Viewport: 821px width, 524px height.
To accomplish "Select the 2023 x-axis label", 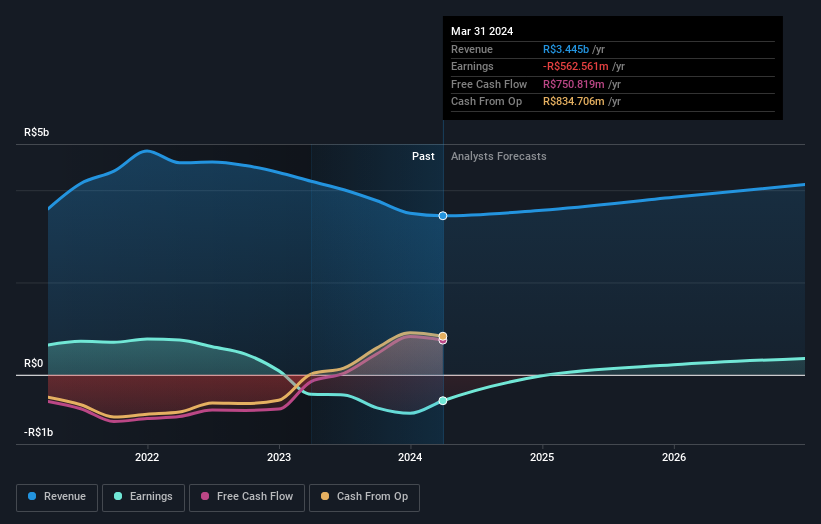I will [279, 457].
